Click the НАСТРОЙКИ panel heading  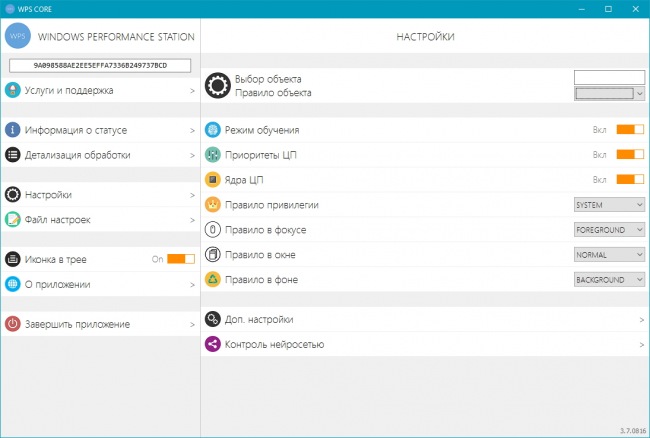point(425,36)
